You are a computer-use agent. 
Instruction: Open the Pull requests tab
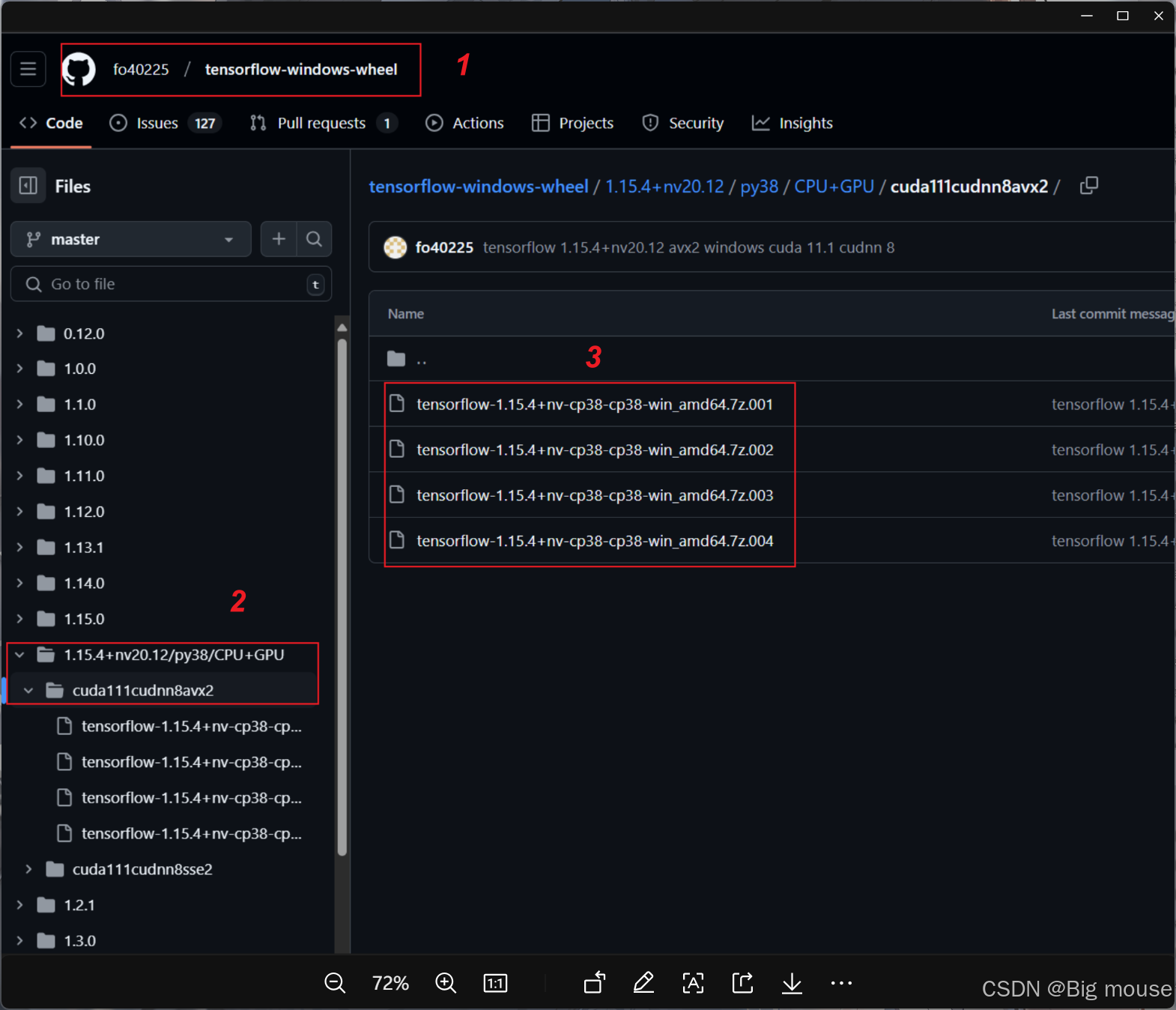tap(324, 123)
